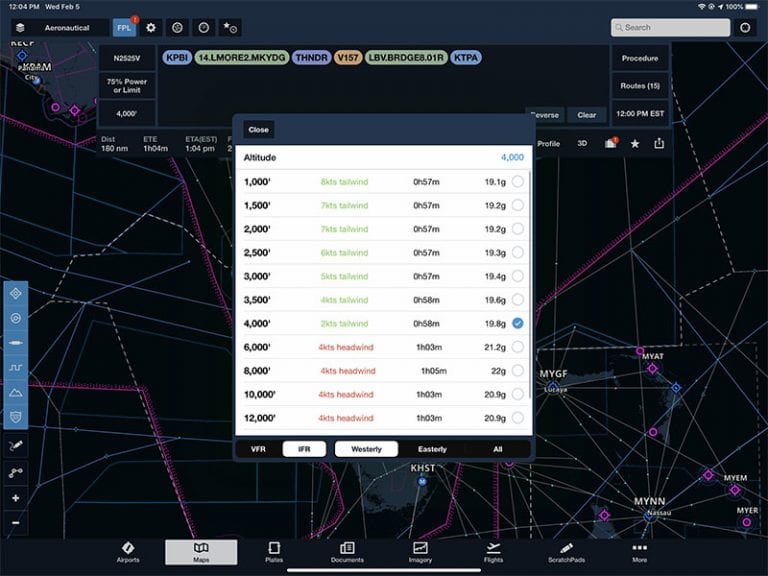This screenshot has height=576, width=768.
Task: Toggle the terrain mountain icon in sidebar
Action: pos(16,392)
